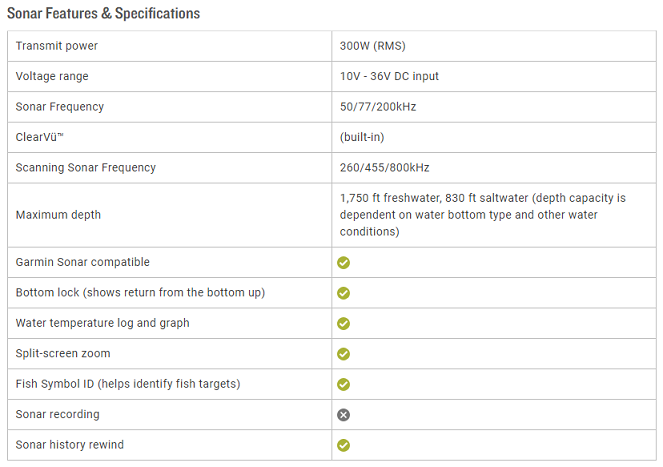Screen dimensions: 663x467
Task: Click the Sonar Features & Specifications heading
Action: [104, 14]
